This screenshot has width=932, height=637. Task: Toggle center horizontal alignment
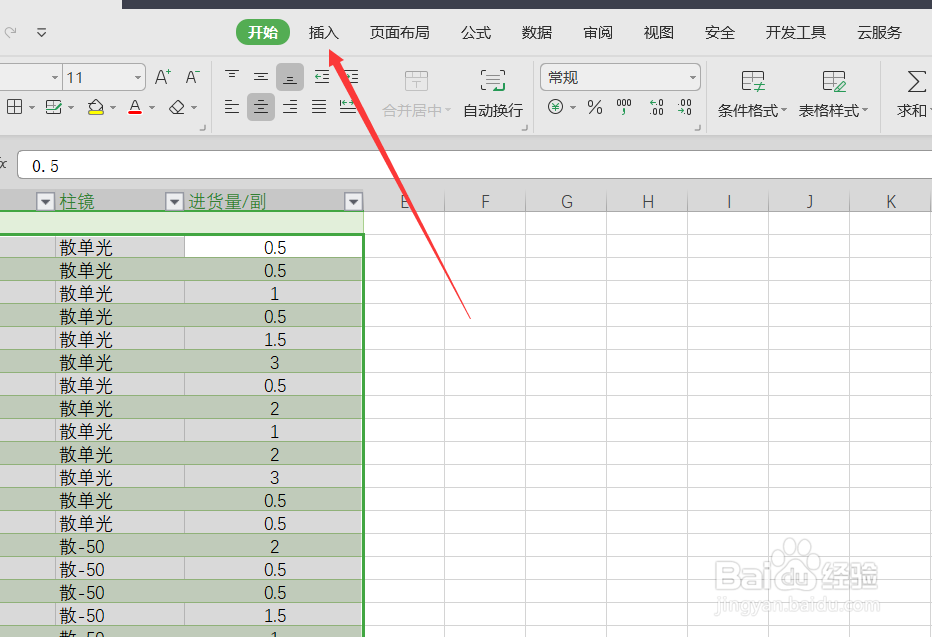coord(260,107)
